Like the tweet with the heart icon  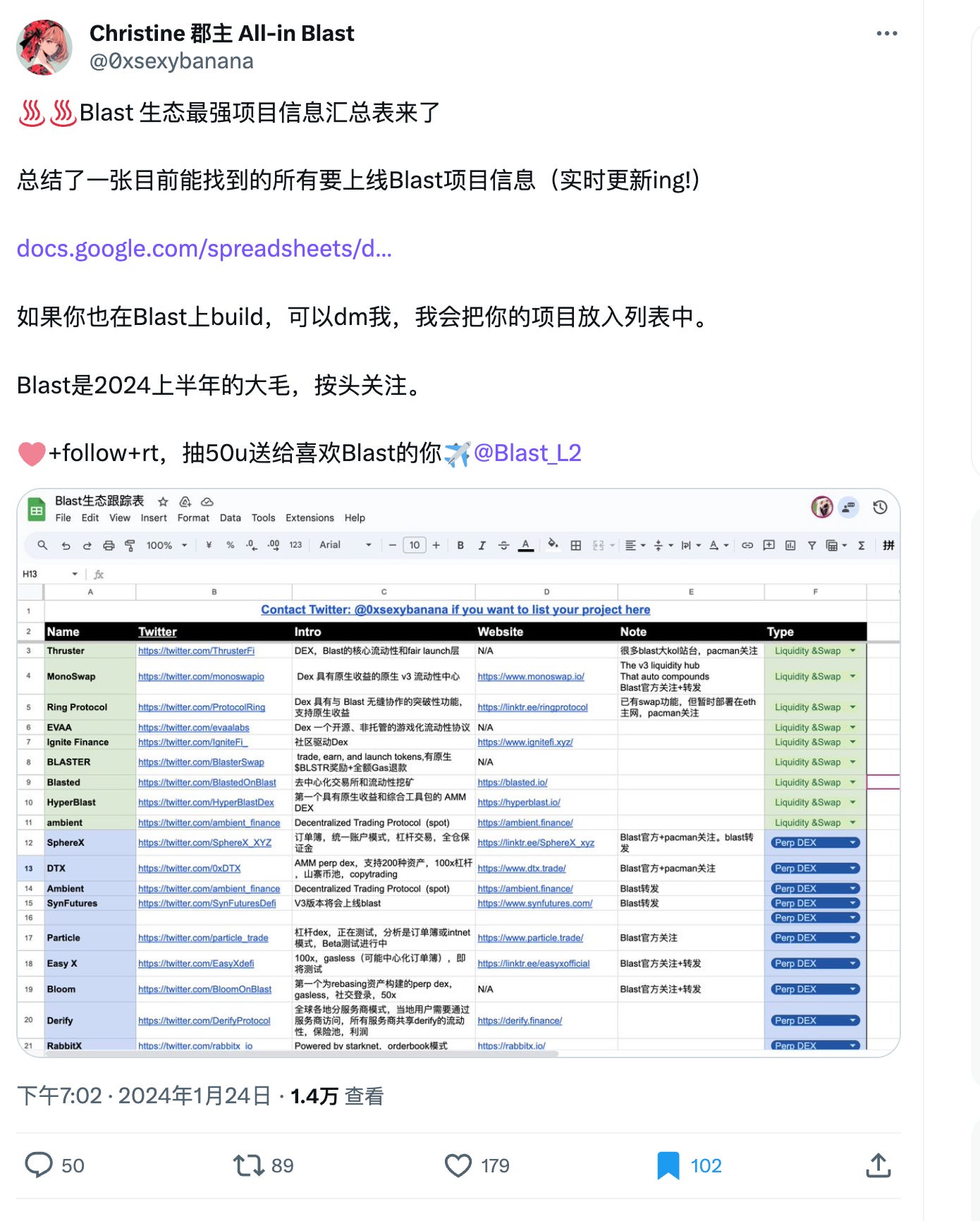(x=458, y=1165)
